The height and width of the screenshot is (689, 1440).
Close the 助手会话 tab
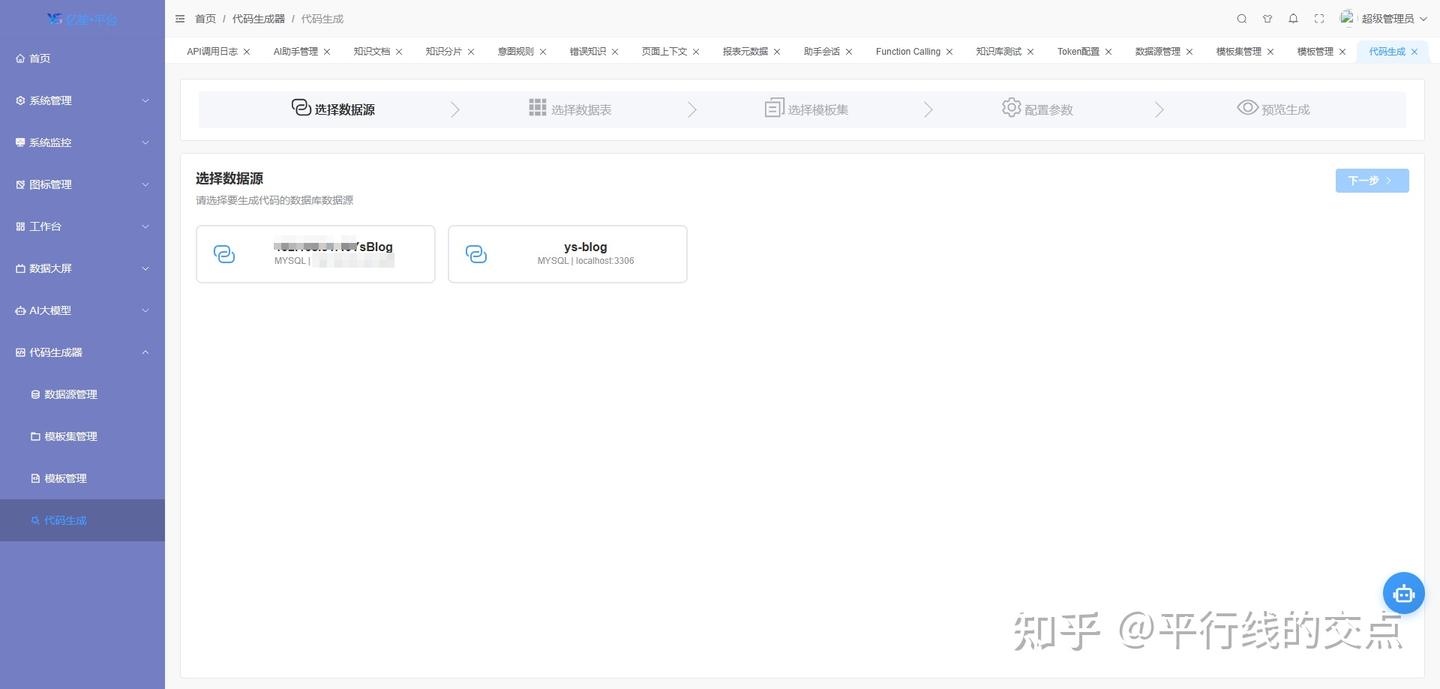(x=849, y=52)
